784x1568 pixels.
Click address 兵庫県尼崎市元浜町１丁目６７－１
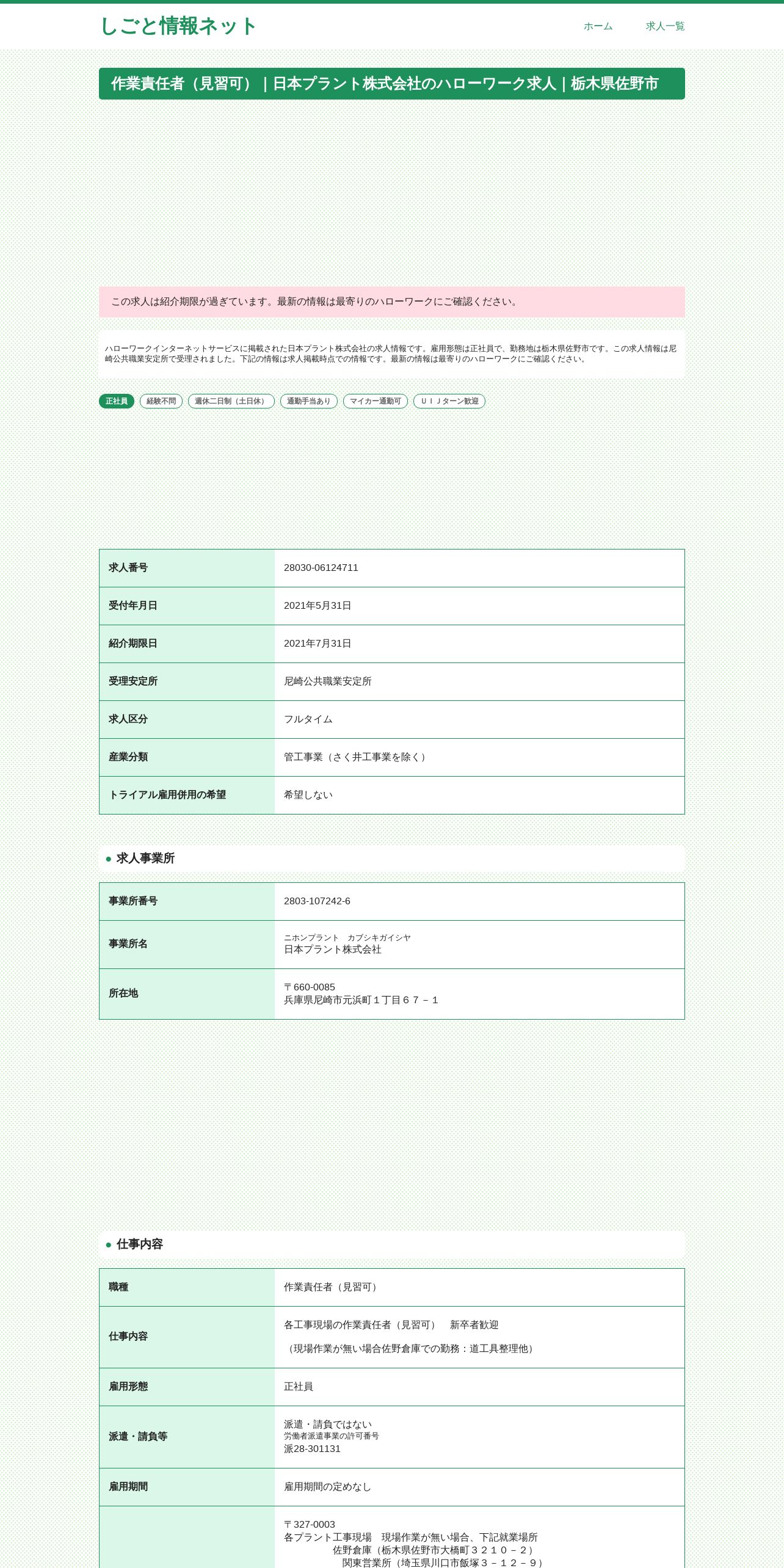pyautogui.click(x=361, y=1000)
